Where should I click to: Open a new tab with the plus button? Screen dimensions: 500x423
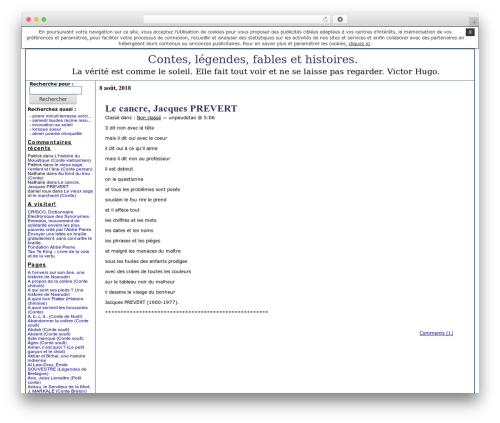474,22
